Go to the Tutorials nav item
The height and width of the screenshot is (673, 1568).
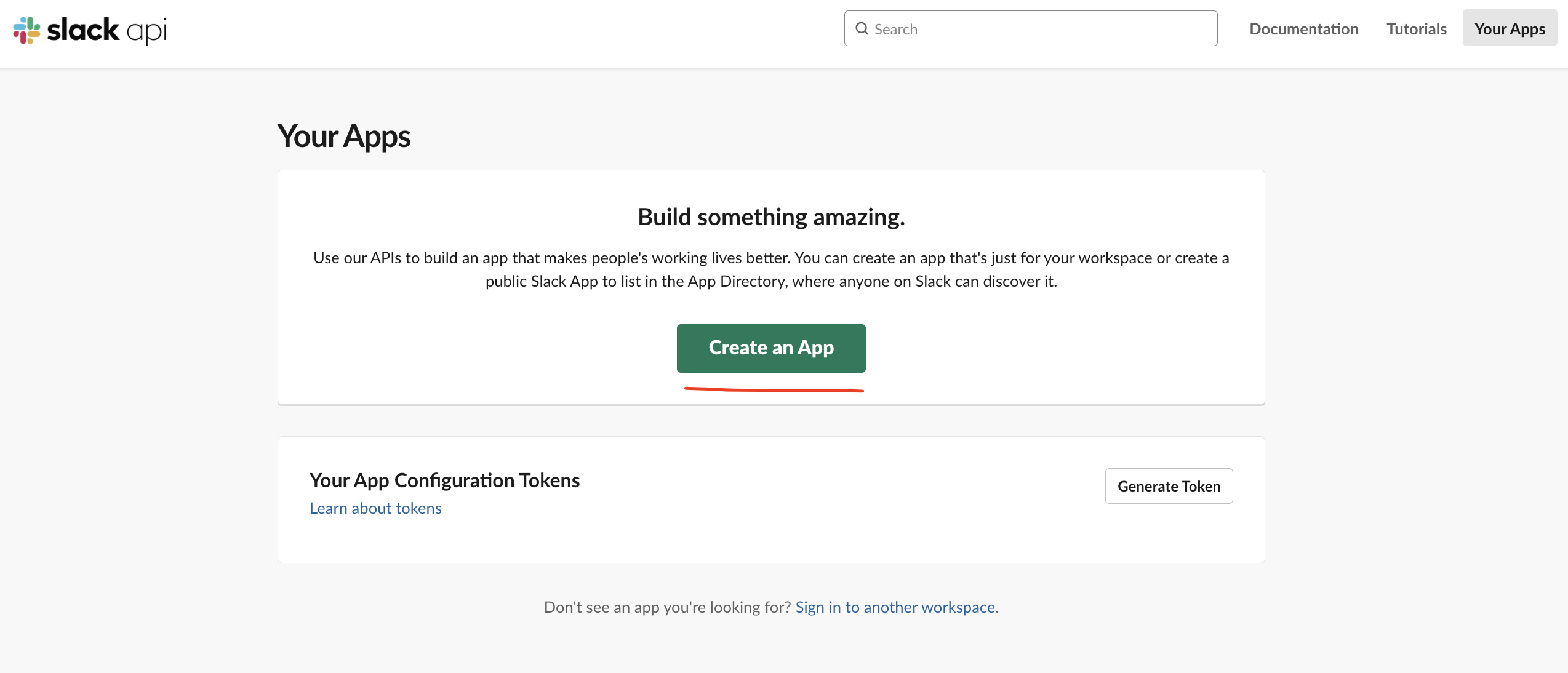coord(1416,29)
